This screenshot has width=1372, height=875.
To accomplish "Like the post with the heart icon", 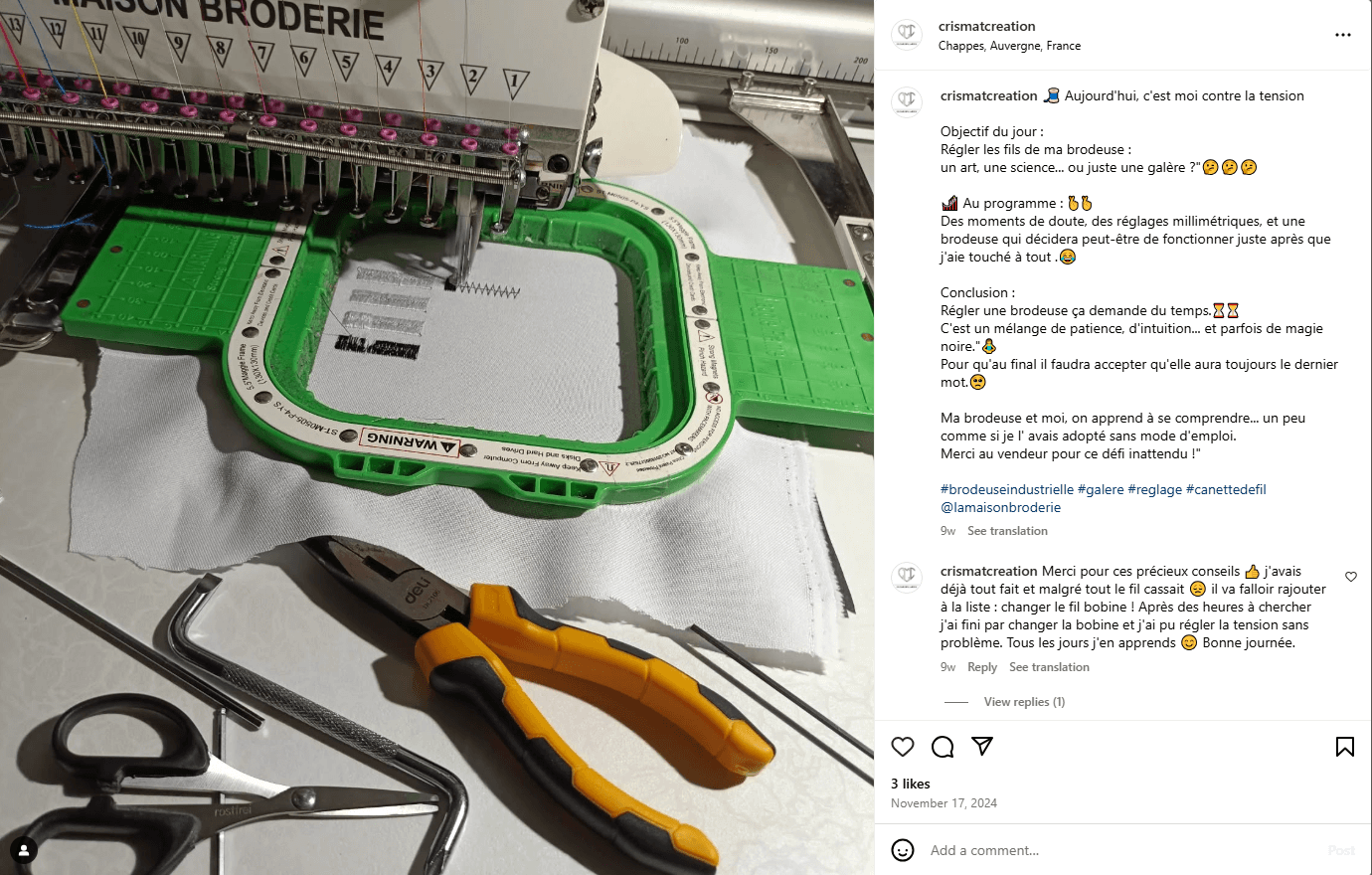I will [903, 747].
